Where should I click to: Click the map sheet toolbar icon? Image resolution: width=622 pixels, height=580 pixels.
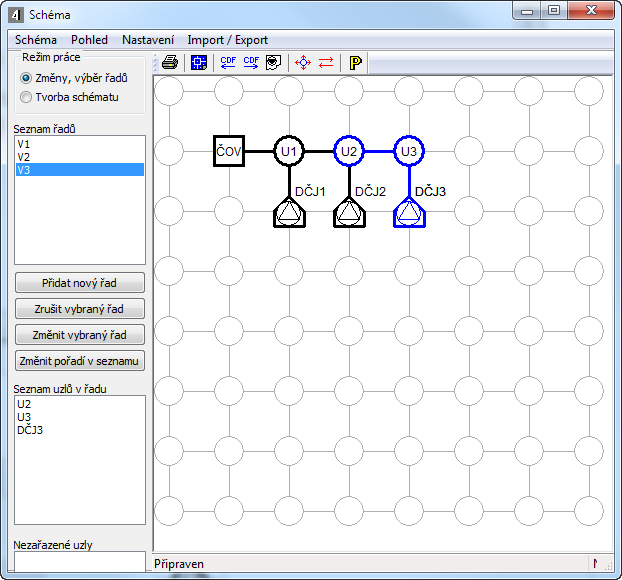point(273,63)
